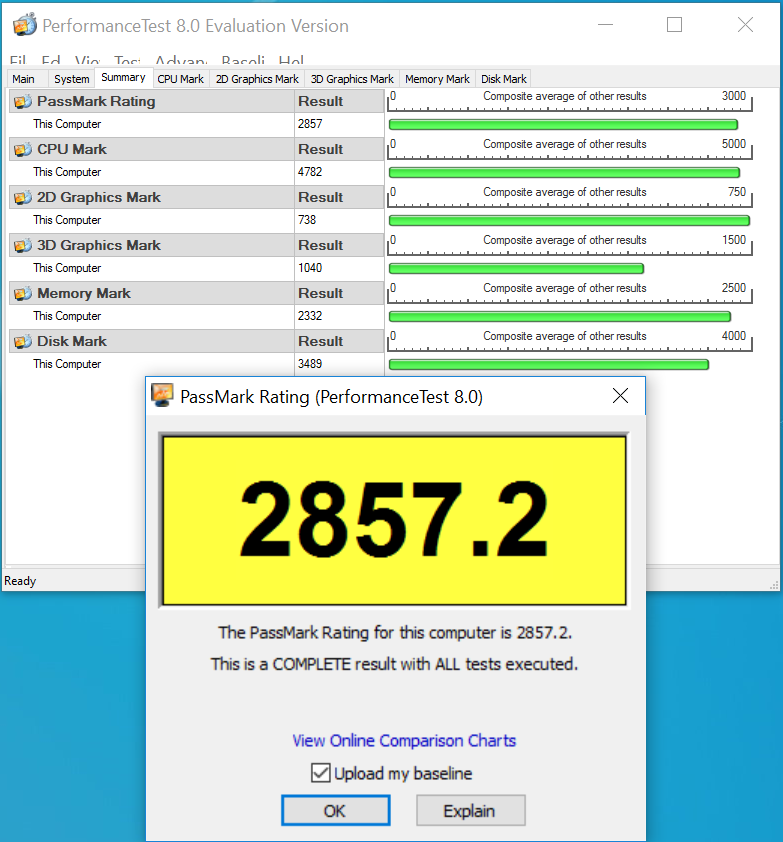
Task: Open View Online Comparison Charts link
Action: click(404, 741)
